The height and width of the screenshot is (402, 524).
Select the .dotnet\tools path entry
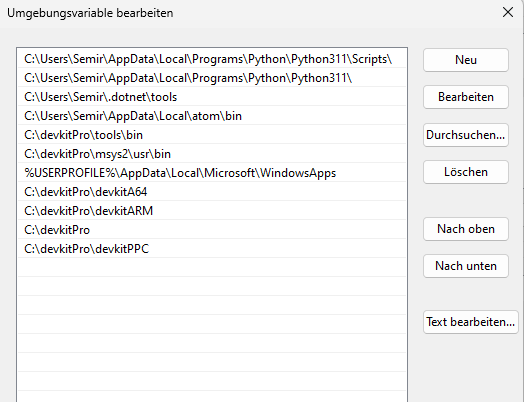point(212,97)
